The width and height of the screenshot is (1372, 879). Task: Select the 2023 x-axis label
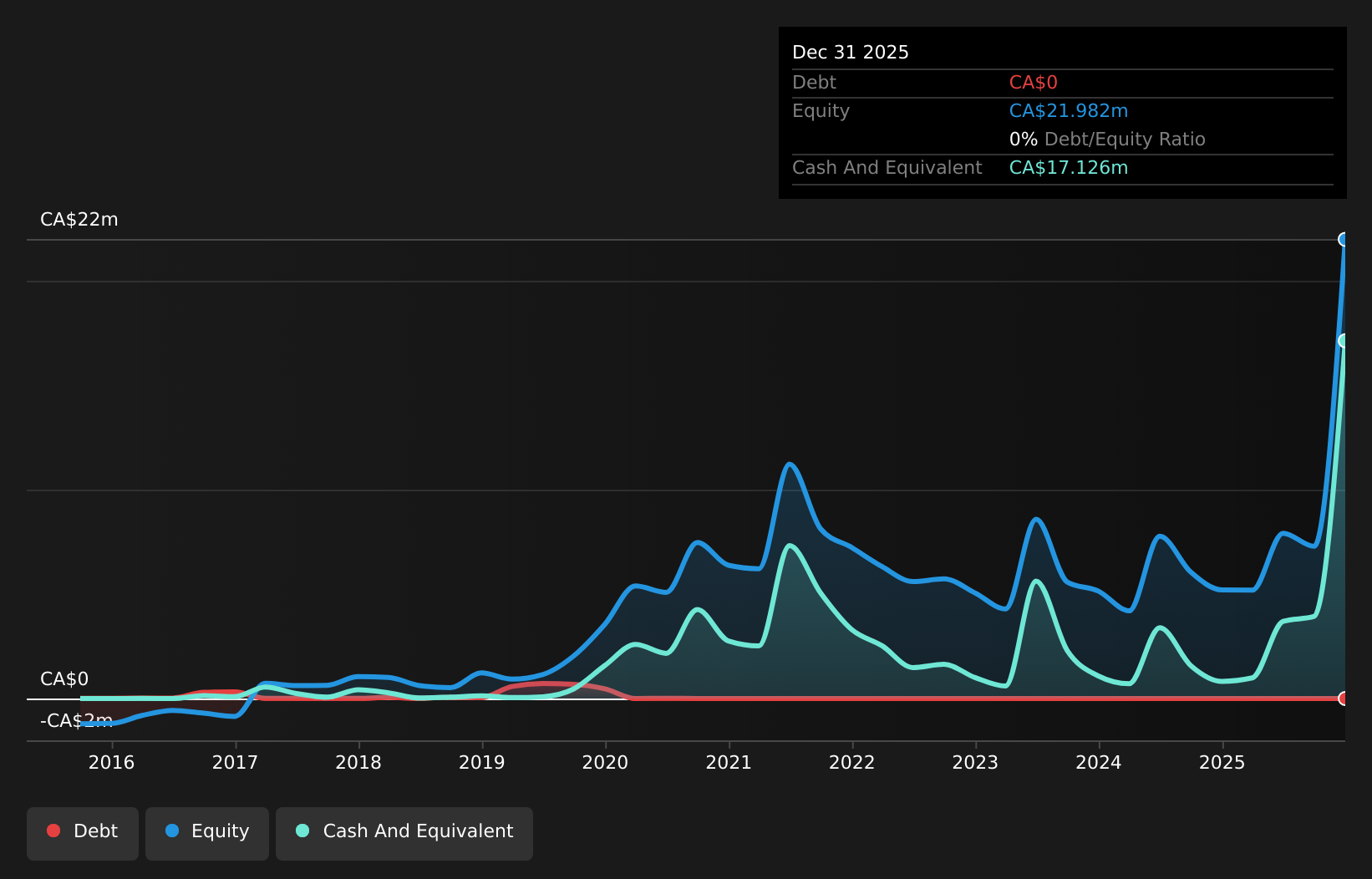(975, 763)
